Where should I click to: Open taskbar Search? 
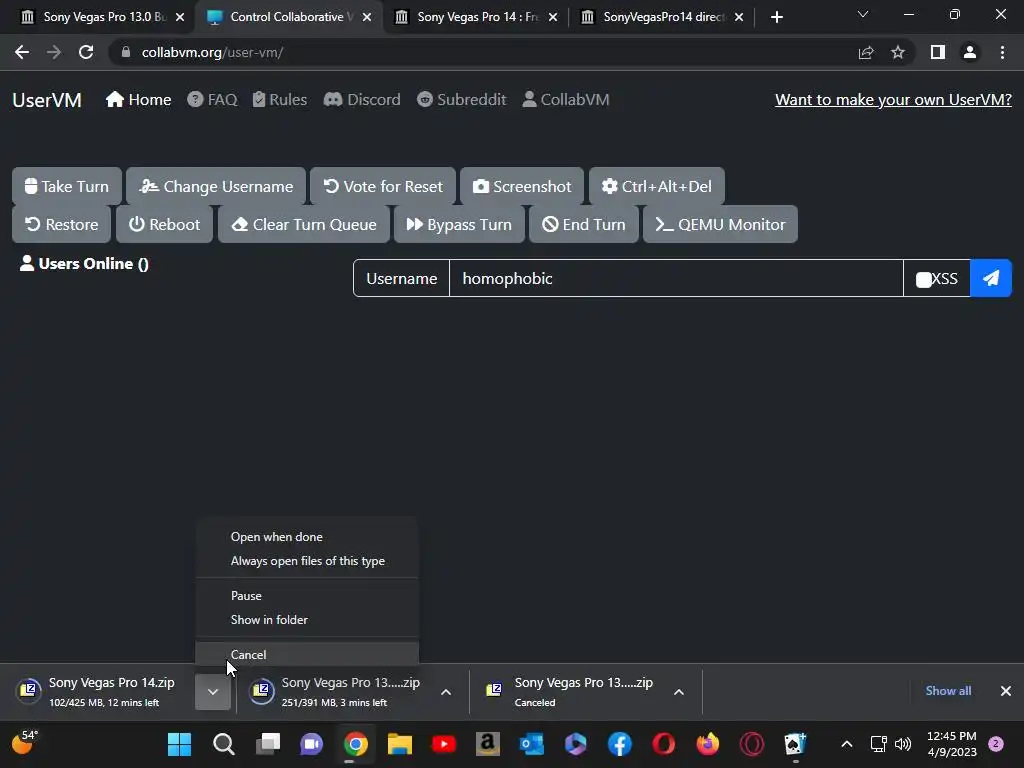223,744
